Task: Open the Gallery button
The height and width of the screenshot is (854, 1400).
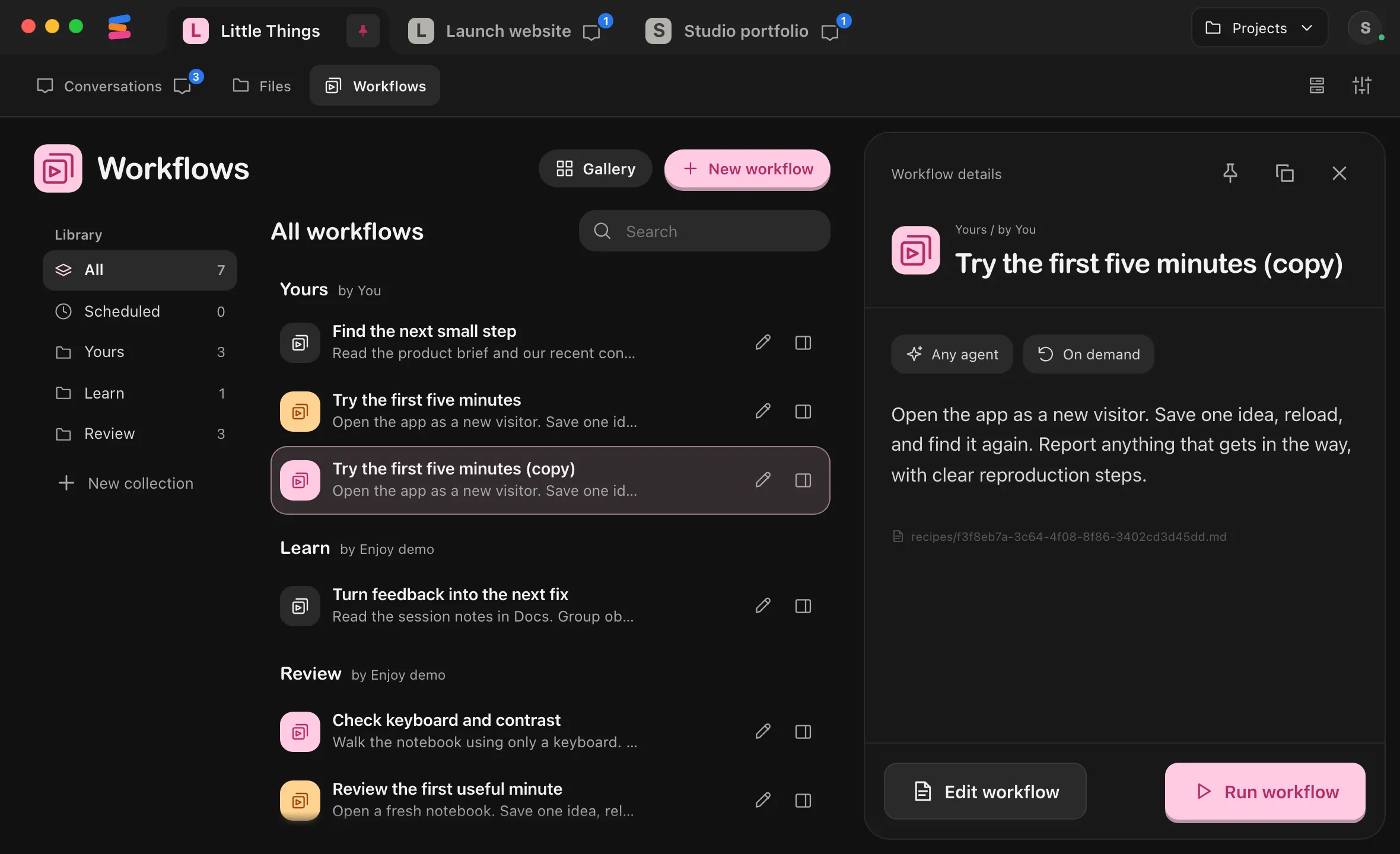Action: [596, 169]
